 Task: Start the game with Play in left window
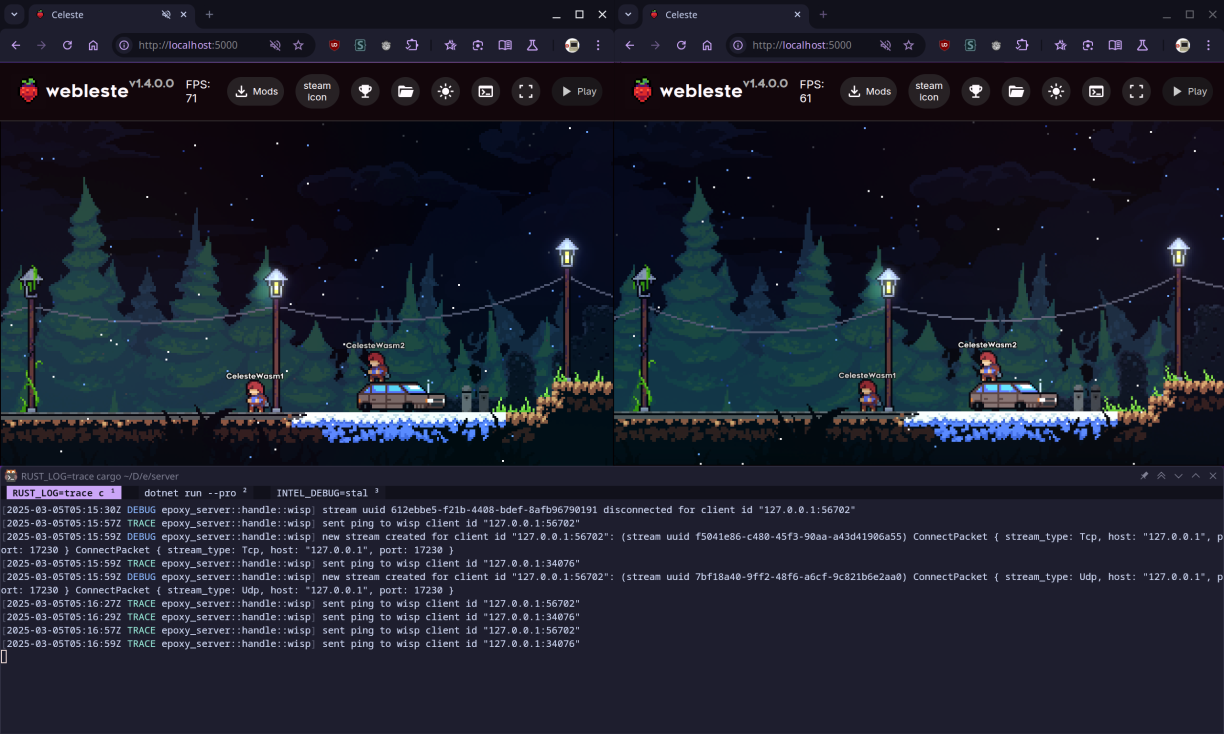click(x=577, y=91)
